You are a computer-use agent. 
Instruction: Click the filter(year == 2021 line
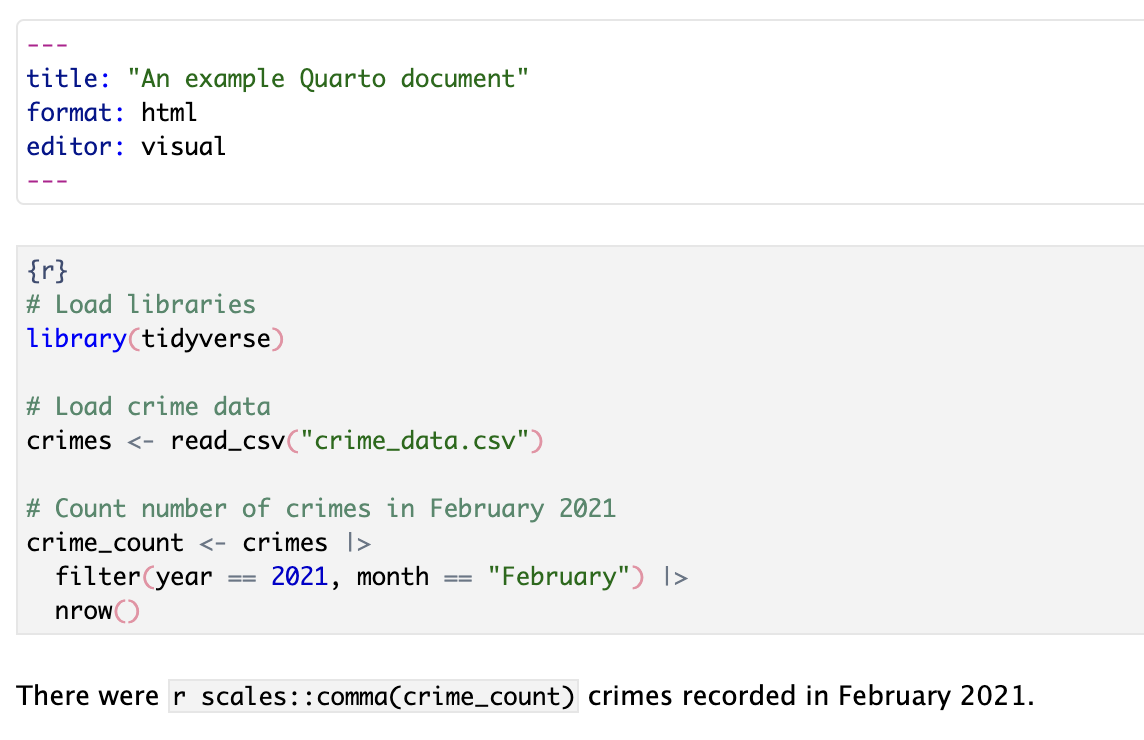pyautogui.click(x=372, y=577)
